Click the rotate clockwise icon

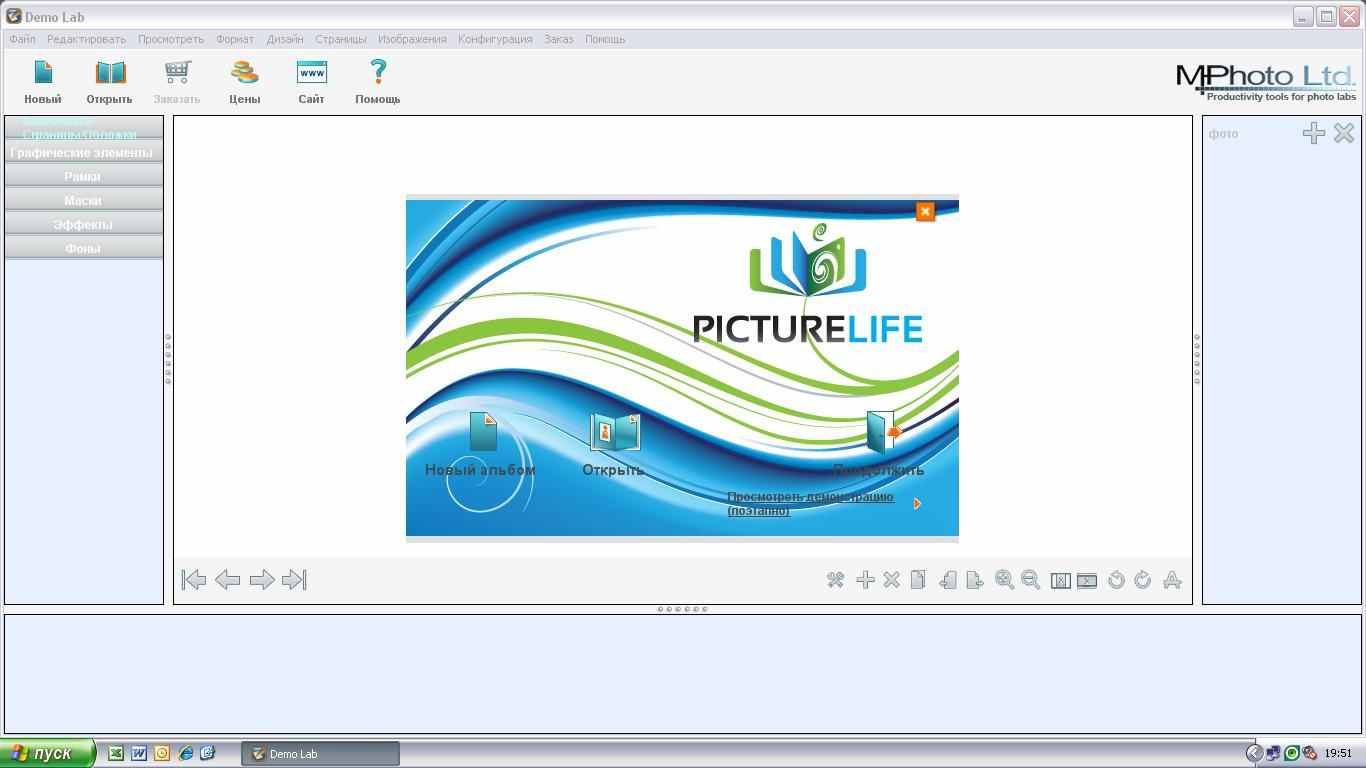[1143, 580]
